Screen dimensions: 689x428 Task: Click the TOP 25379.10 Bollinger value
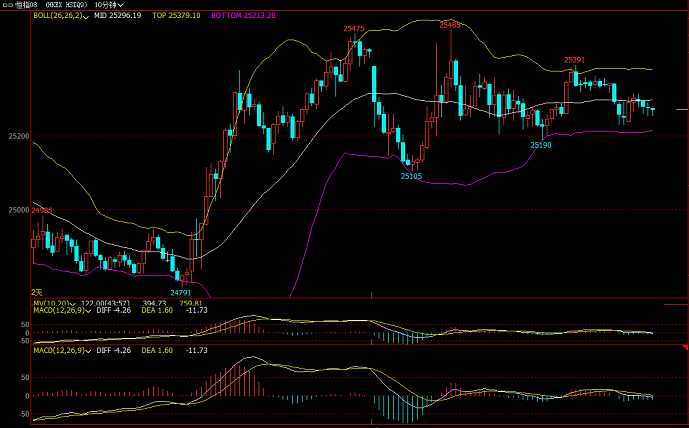[176, 16]
